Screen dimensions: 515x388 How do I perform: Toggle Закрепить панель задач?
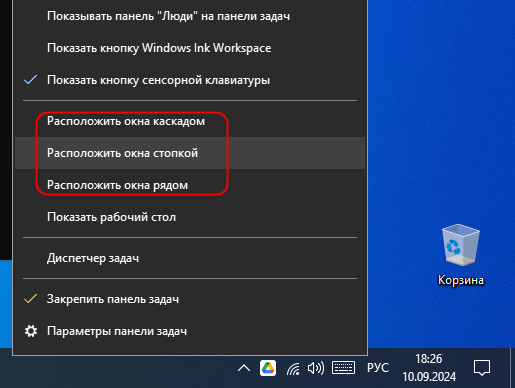point(190,299)
